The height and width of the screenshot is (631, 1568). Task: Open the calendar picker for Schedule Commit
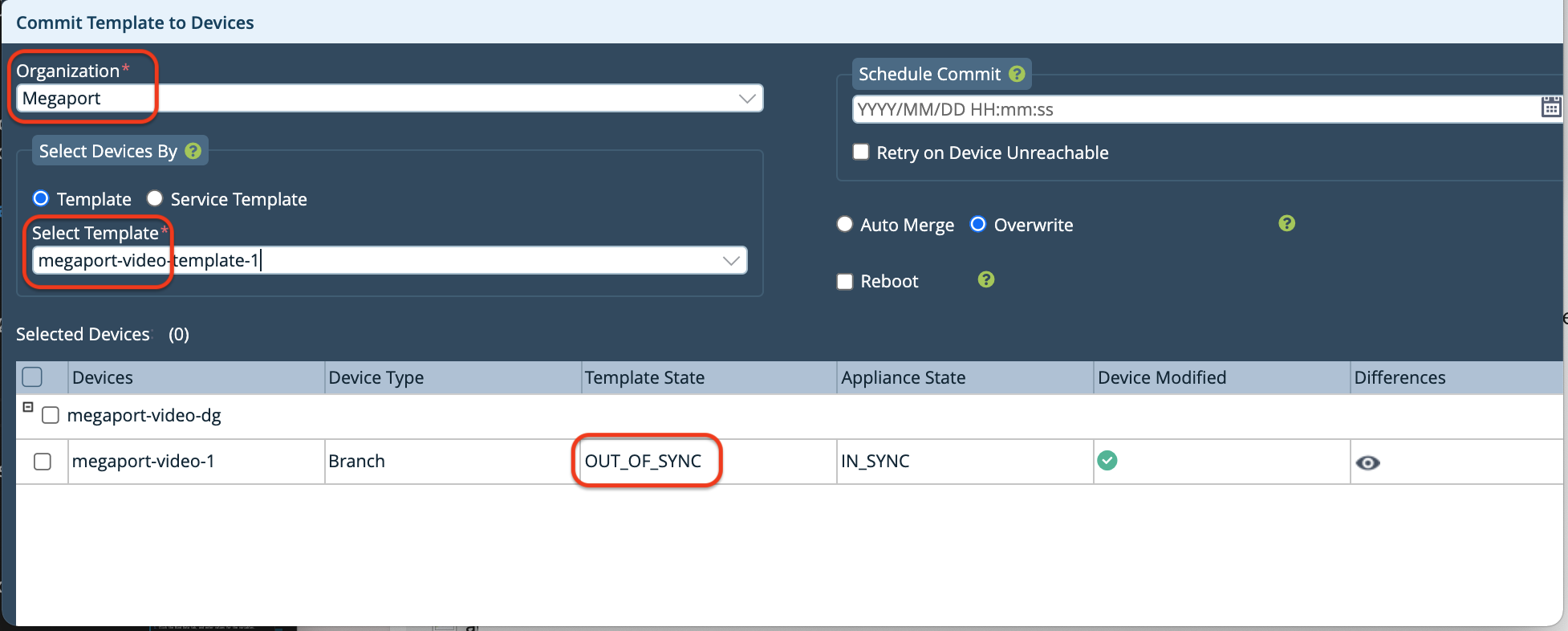point(1550,108)
